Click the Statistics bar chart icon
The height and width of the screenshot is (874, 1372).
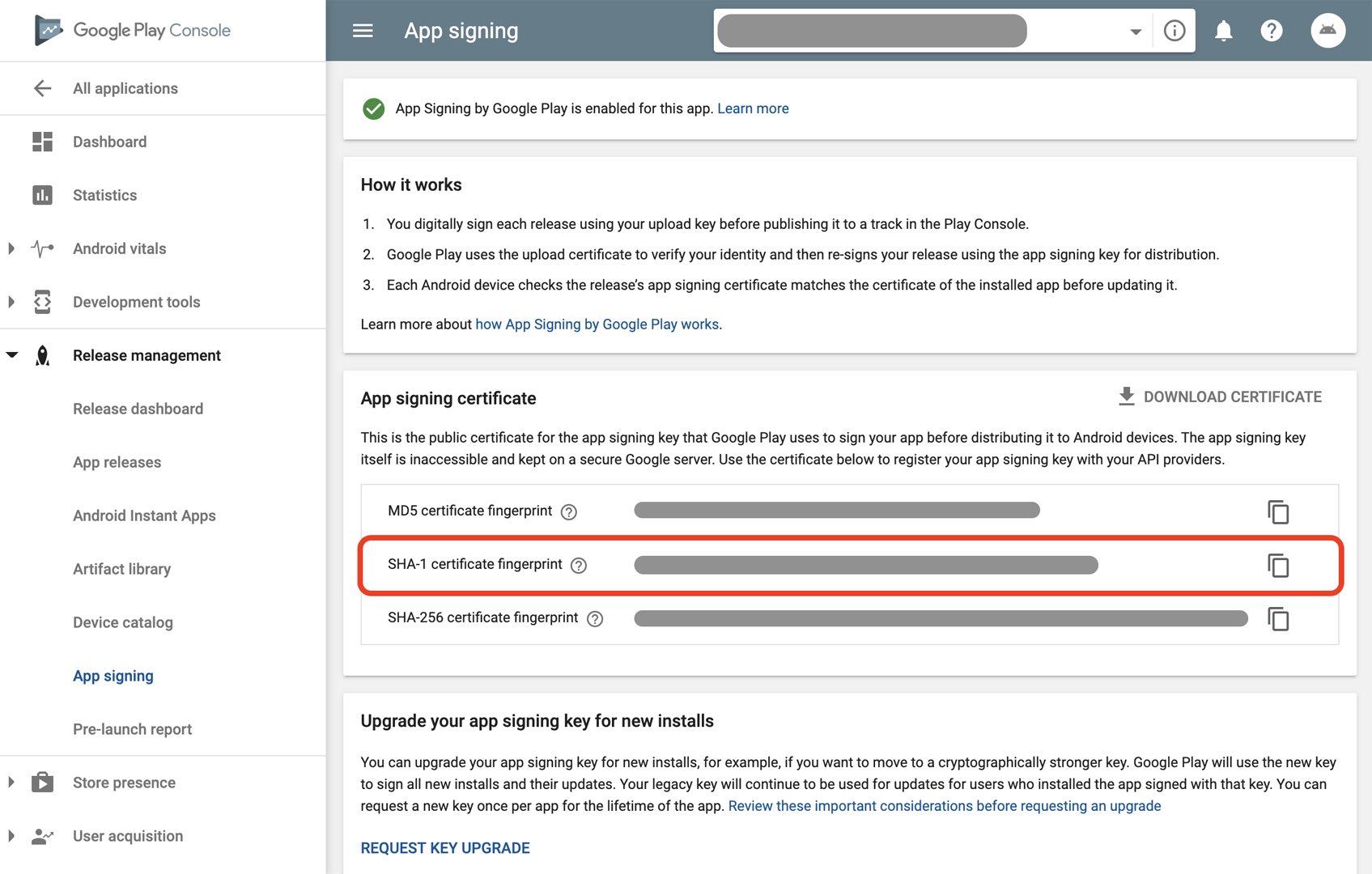point(42,195)
